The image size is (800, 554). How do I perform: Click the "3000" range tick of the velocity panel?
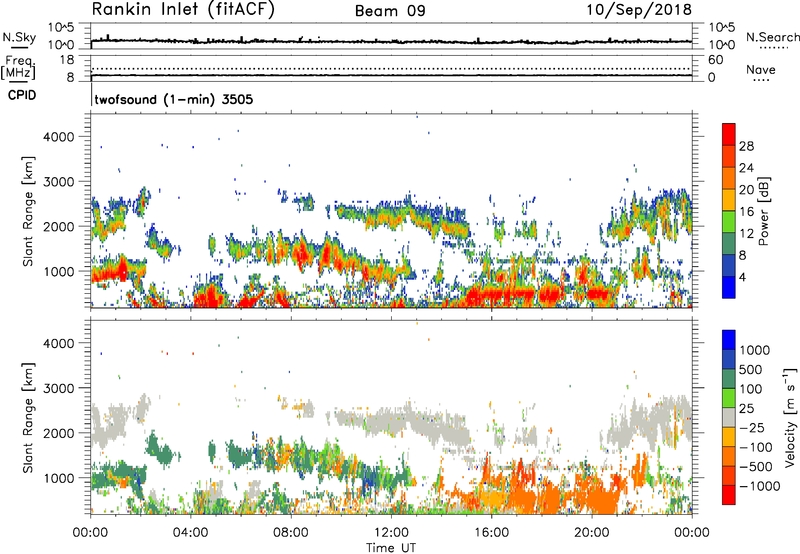pyautogui.click(x=59, y=388)
